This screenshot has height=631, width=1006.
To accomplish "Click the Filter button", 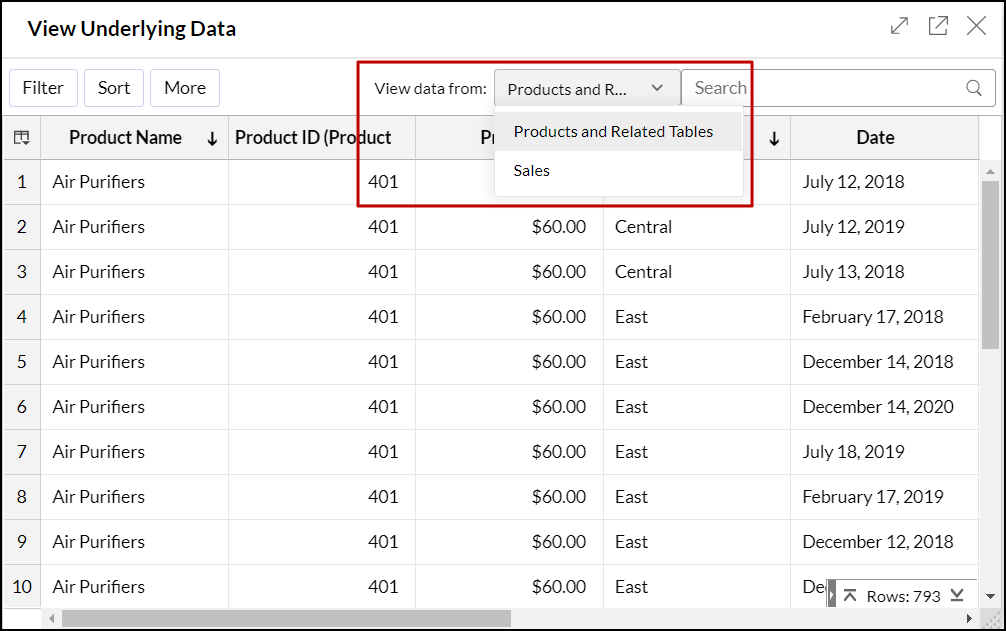I will pyautogui.click(x=43, y=88).
